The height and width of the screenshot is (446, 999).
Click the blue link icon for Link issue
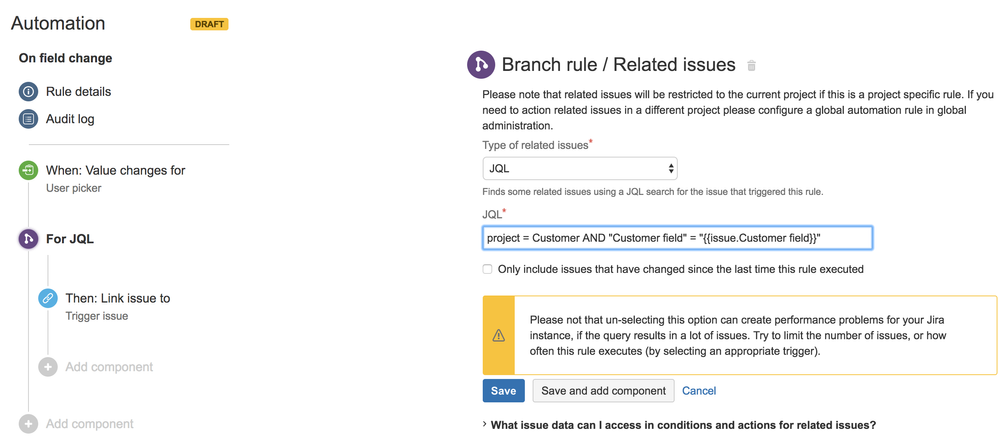(x=48, y=298)
